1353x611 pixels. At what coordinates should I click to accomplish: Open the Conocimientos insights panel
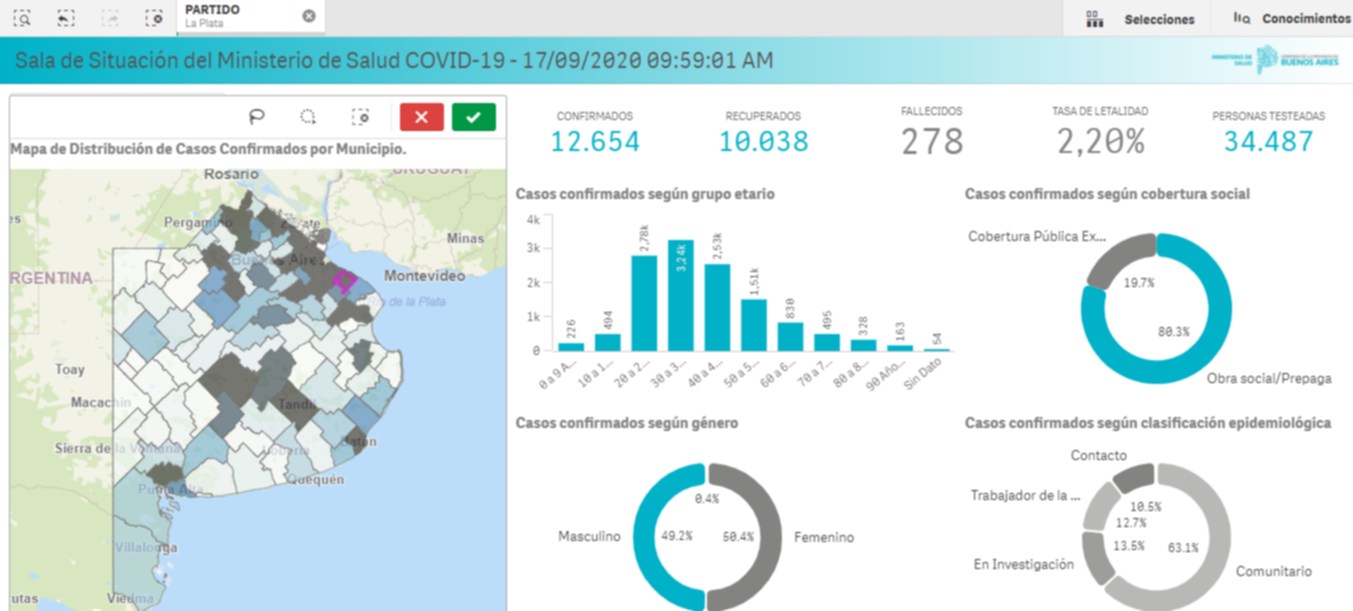[x=1291, y=19]
